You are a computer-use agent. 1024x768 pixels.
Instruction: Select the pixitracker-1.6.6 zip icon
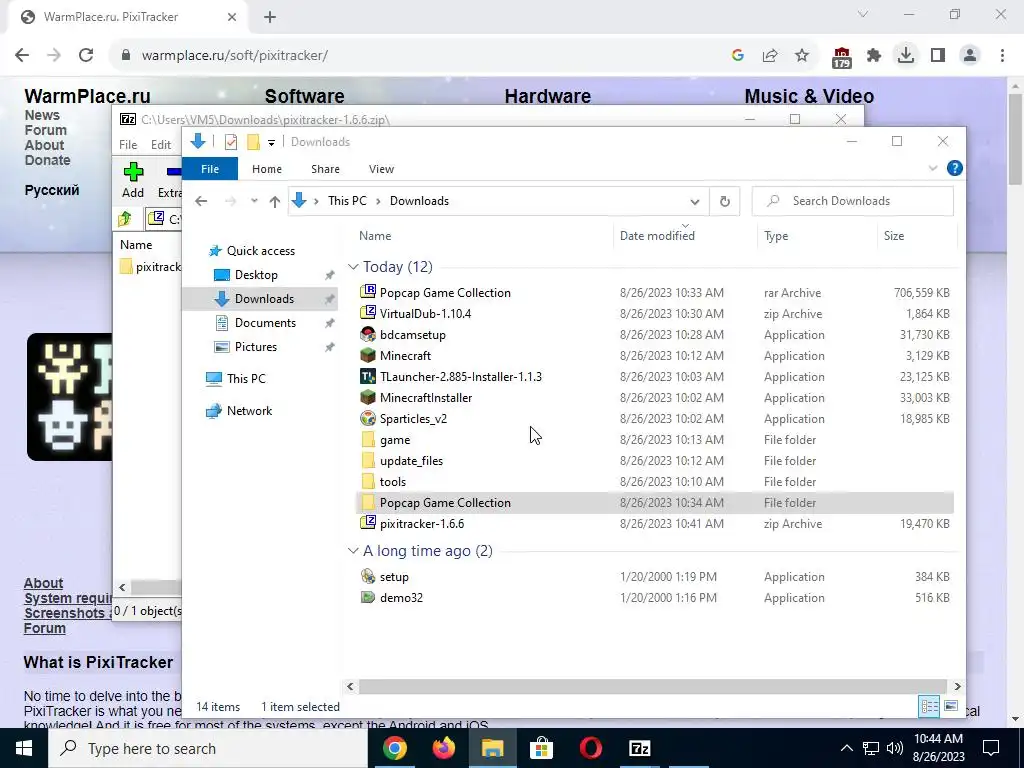coord(368,523)
